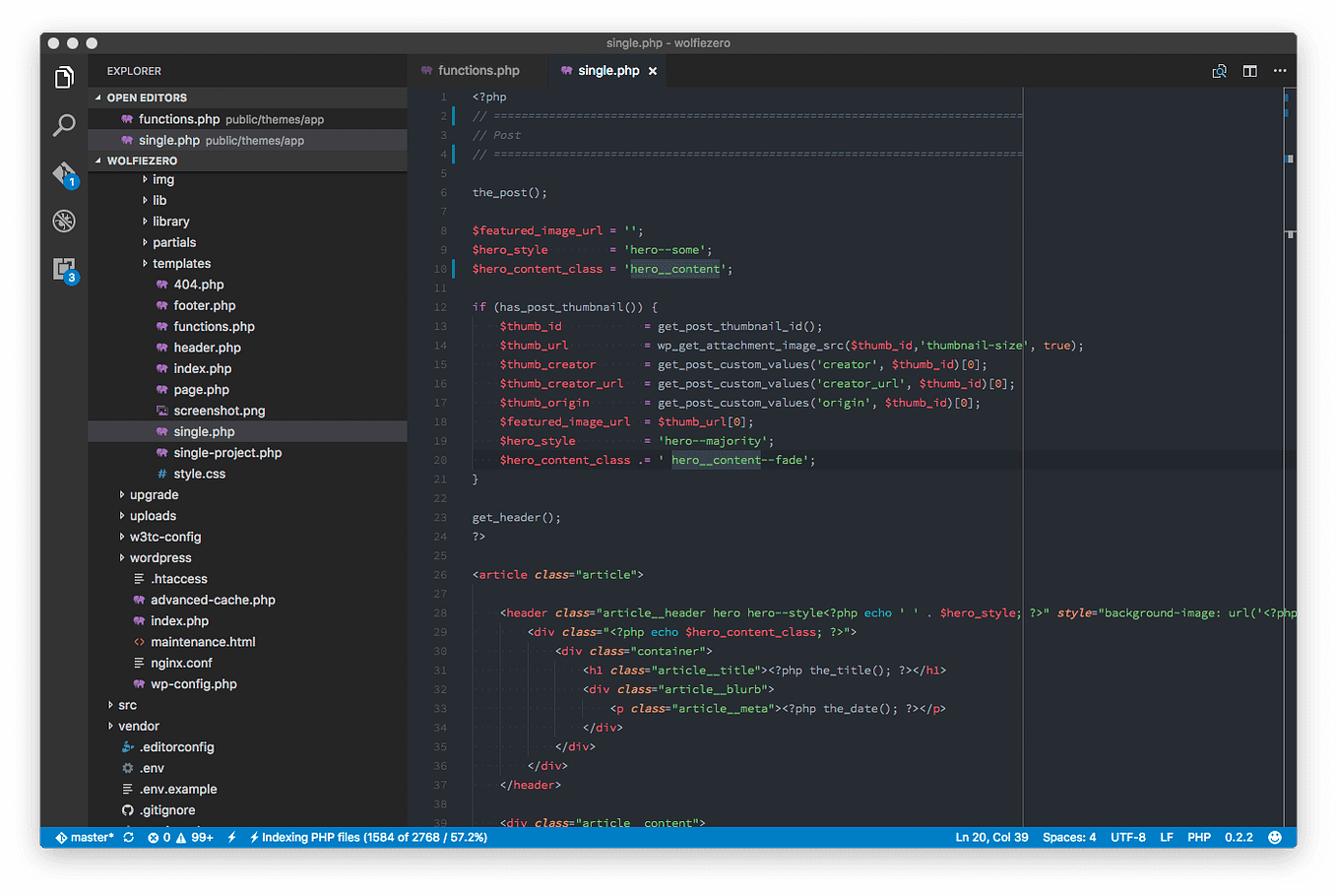The height and width of the screenshot is (896, 1337).
Task: Split the editor with the split icon
Action: pos(1249,71)
